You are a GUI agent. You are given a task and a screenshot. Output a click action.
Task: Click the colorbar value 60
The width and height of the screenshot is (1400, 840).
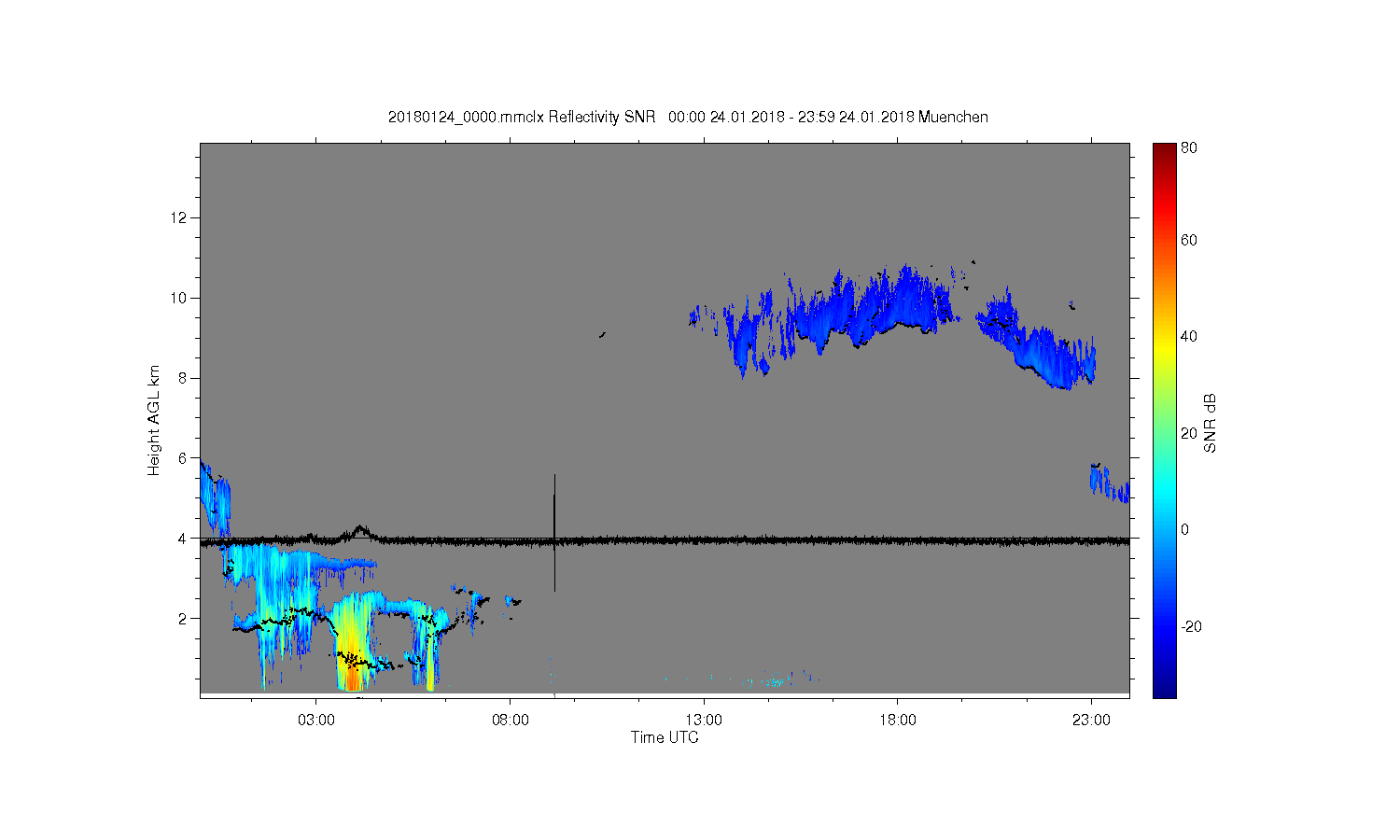pyautogui.click(x=1189, y=240)
